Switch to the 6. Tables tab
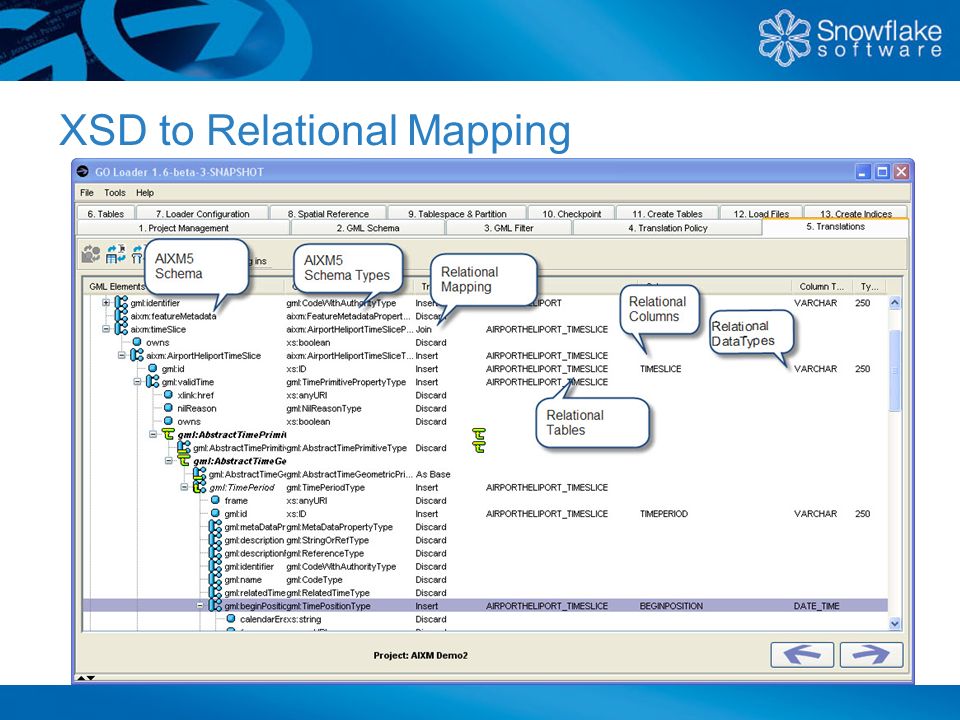The width and height of the screenshot is (960, 720). [105, 214]
